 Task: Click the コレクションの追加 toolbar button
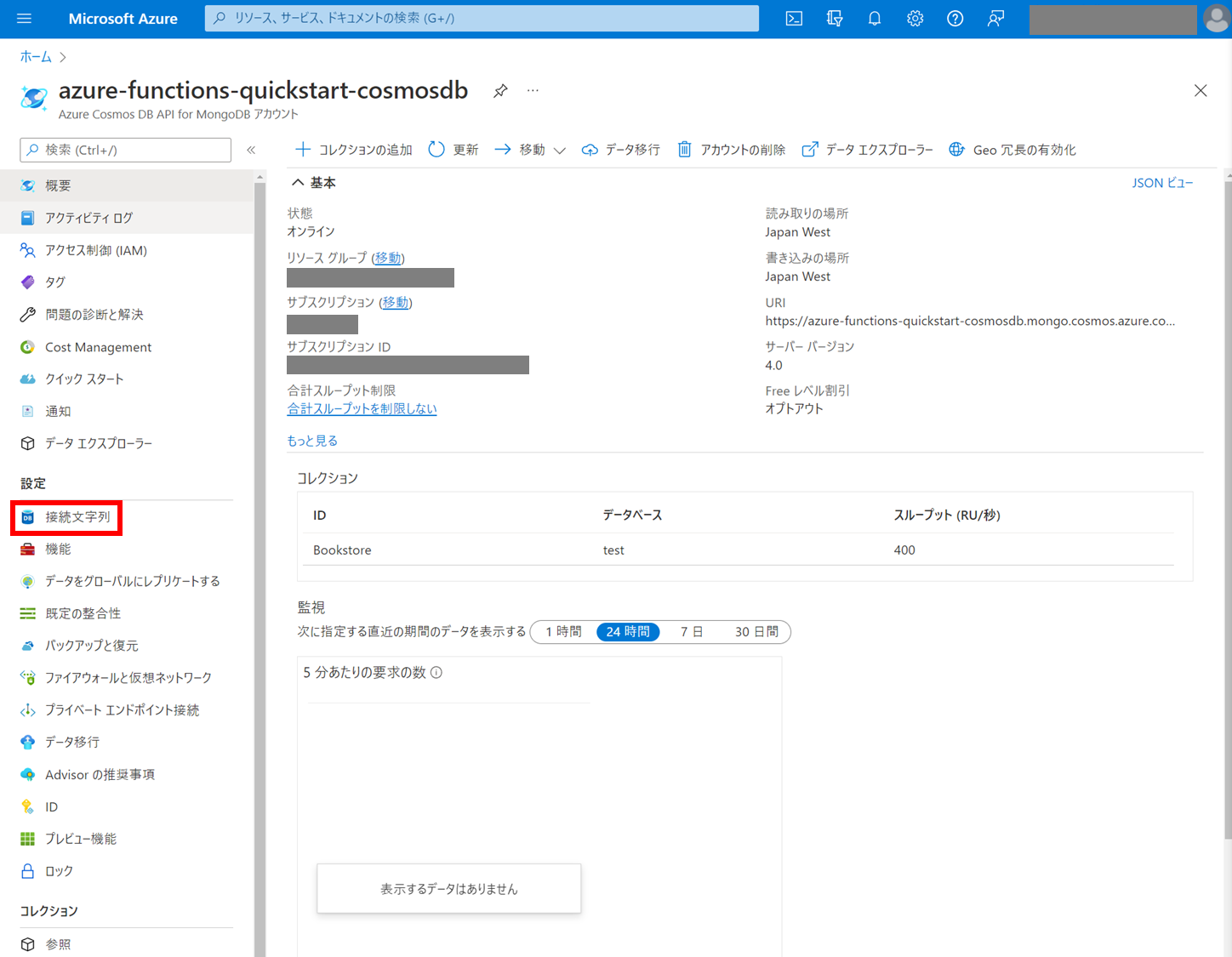point(354,150)
